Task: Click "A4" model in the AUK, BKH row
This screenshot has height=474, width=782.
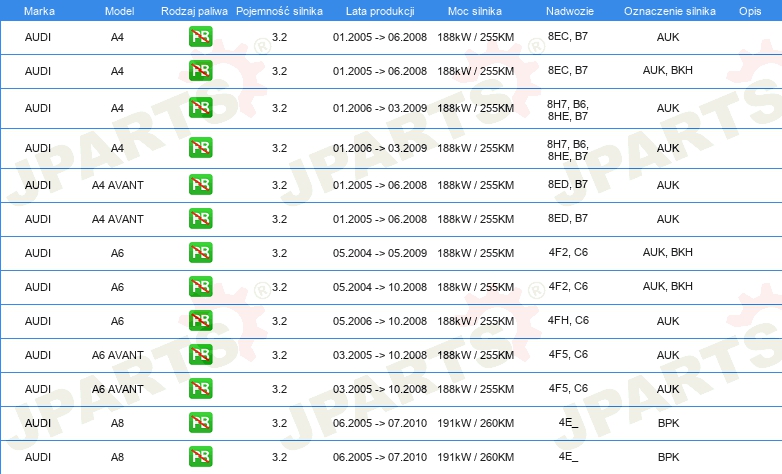Action: coord(117,71)
